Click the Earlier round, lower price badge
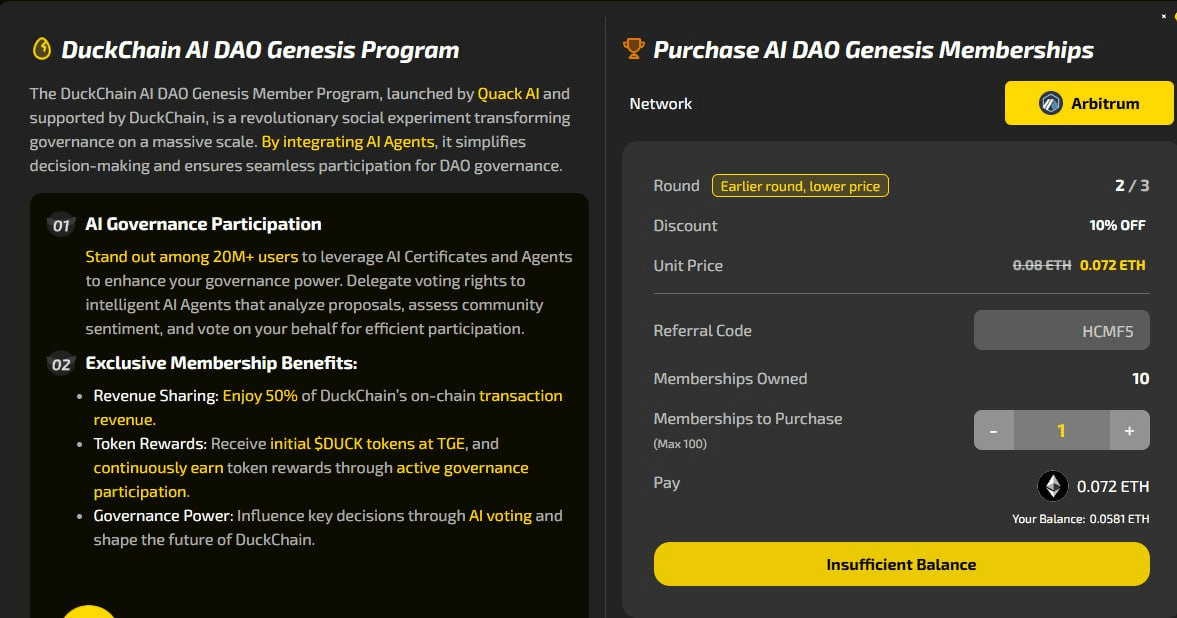 point(800,185)
